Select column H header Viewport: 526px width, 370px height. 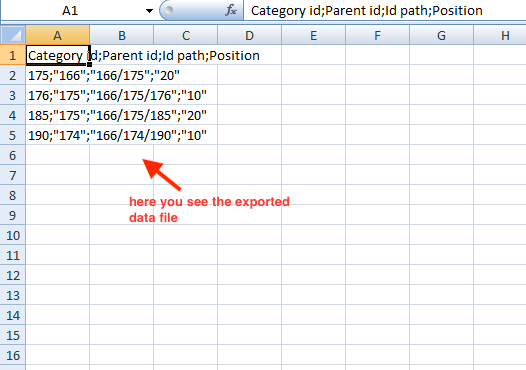point(500,35)
